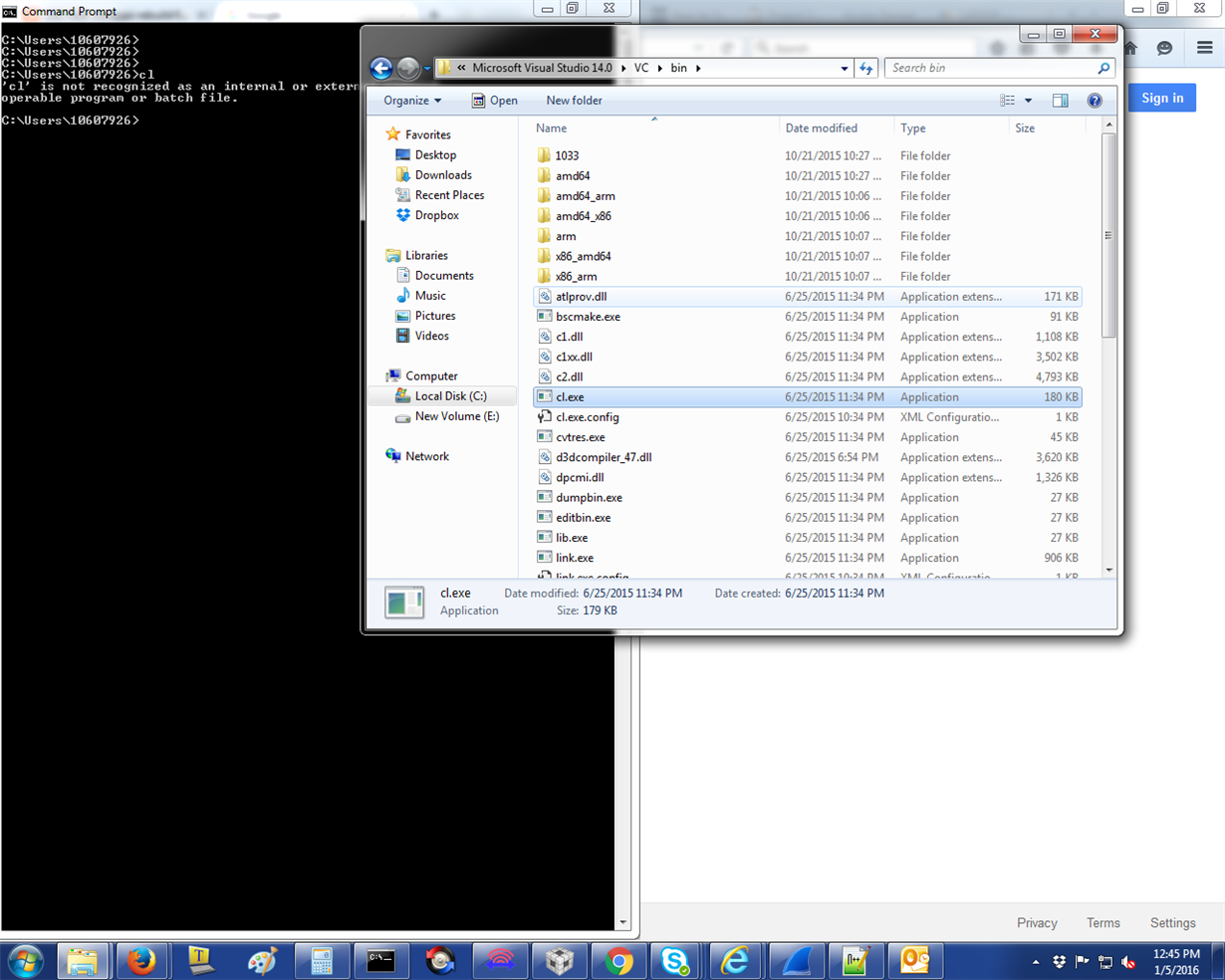Screen dimensions: 1225x980
Task: Click the cl.exe thumbnail in details pane
Action: click(404, 602)
